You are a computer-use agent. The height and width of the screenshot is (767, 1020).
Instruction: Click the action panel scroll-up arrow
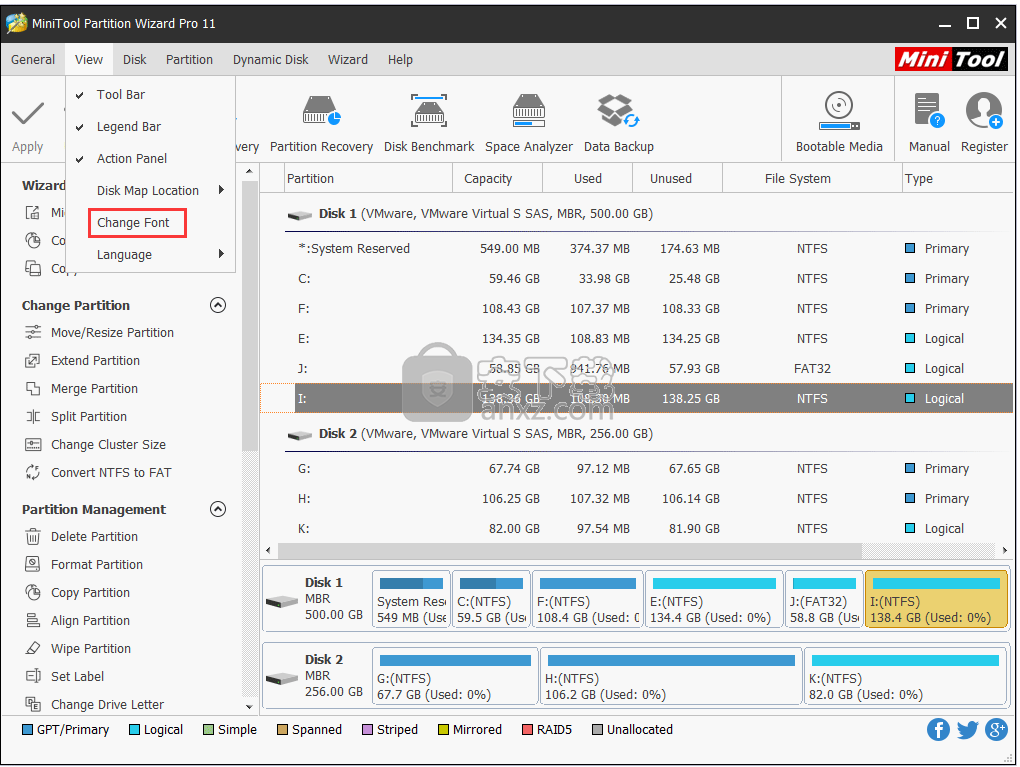(x=249, y=171)
